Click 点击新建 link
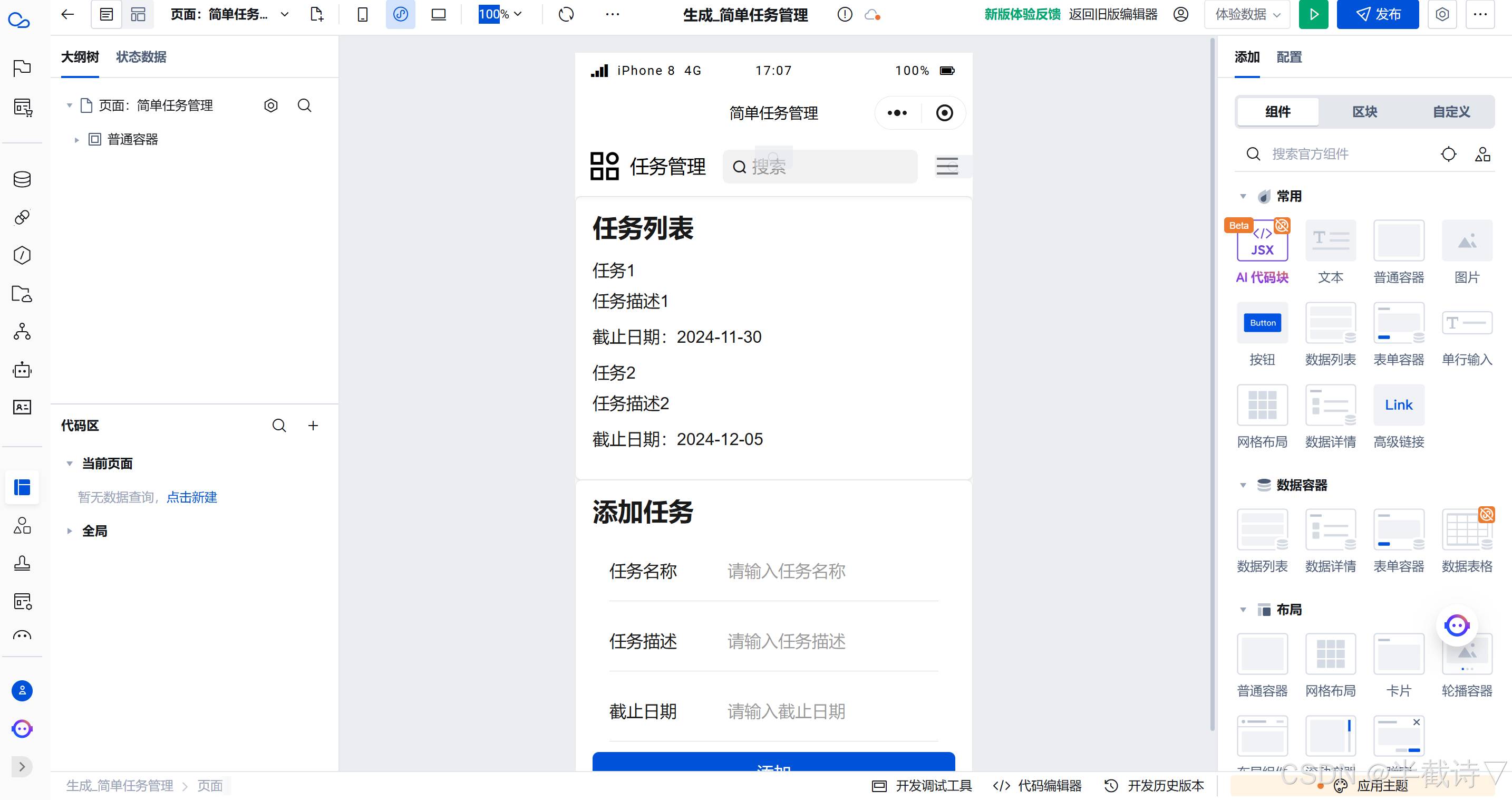The width and height of the screenshot is (1512, 800). click(x=191, y=498)
